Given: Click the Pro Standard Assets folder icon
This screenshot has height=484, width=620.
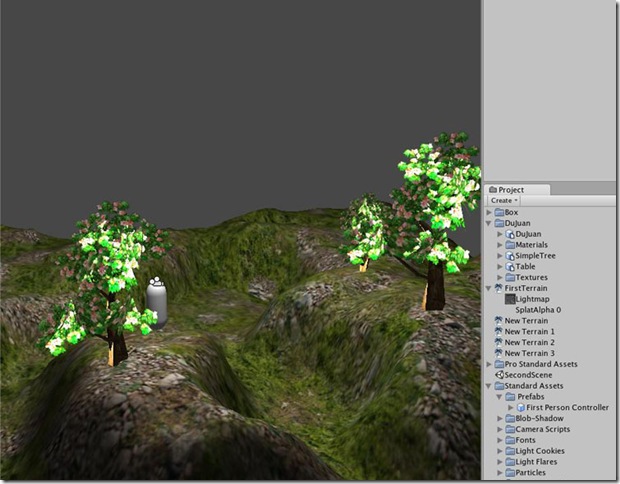Looking at the screenshot, I should (x=499, y=364).
